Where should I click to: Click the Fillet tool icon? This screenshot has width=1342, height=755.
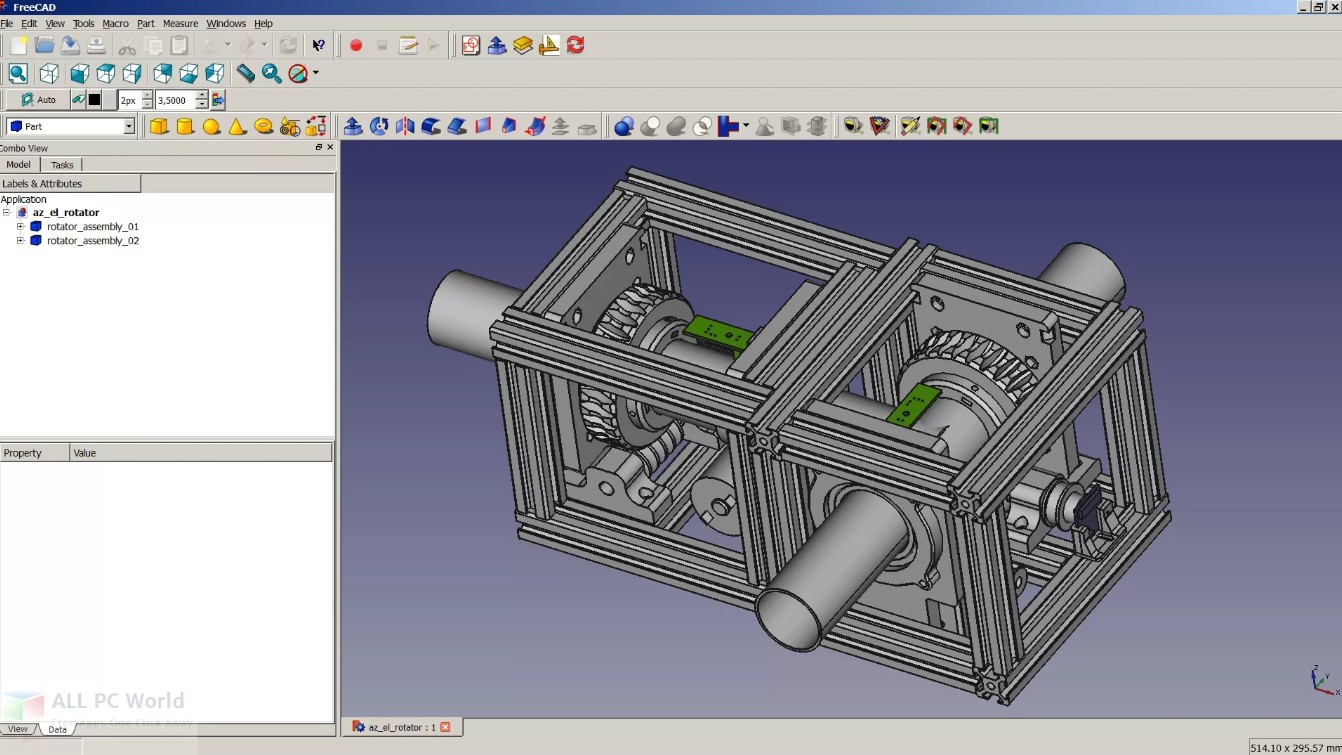pos(431,126)
